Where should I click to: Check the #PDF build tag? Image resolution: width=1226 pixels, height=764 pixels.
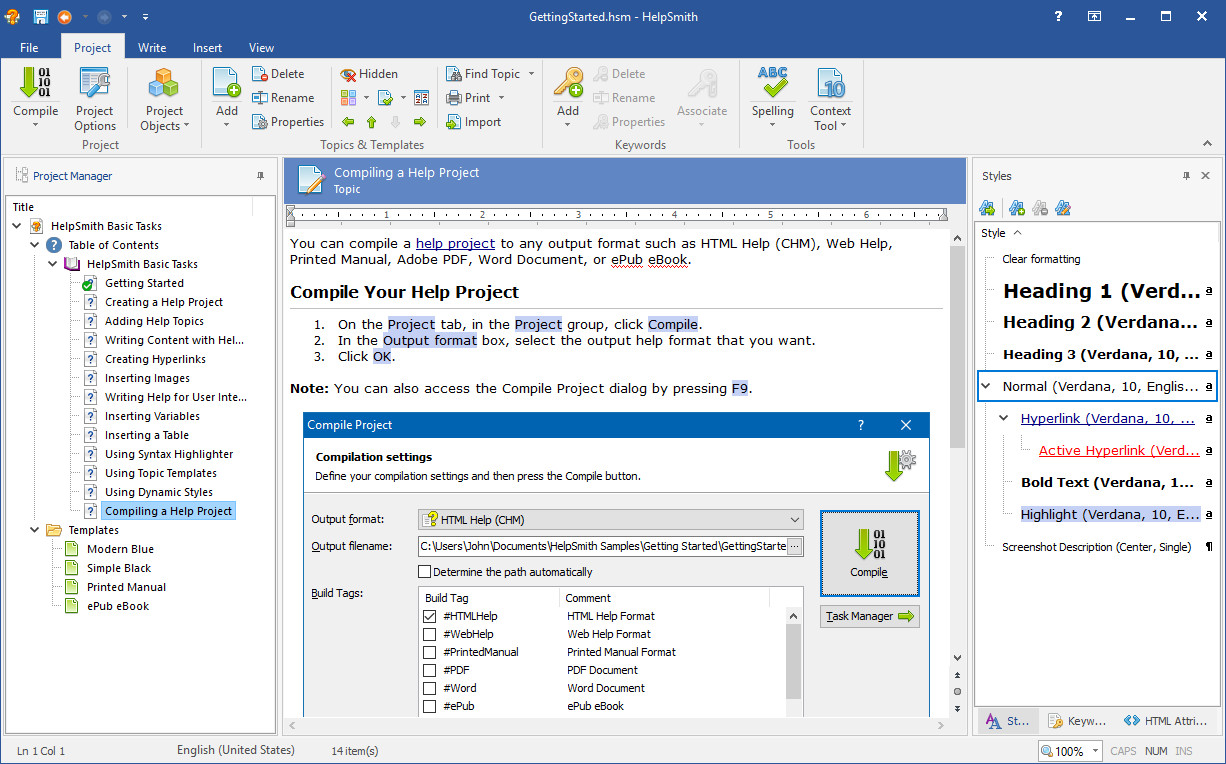pos(429,670)
